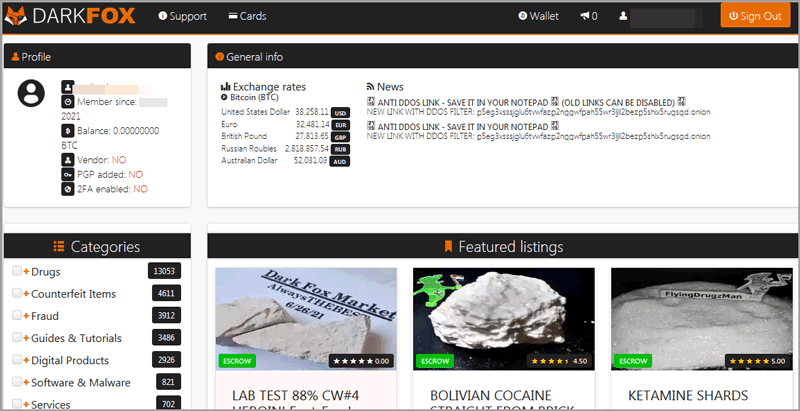800x411 pixels.
Task: Open the Support page
Action: 183,16
